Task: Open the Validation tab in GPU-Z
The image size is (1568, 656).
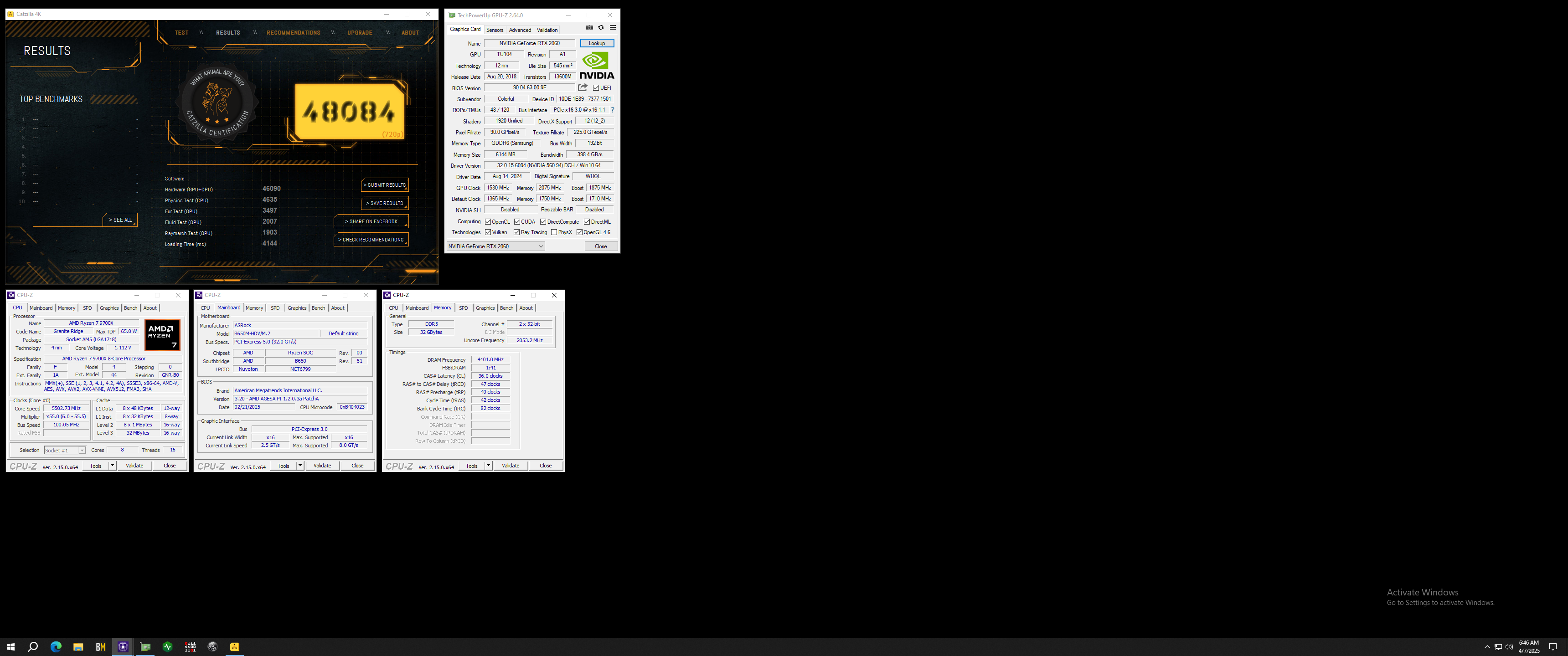Action: point(547,30)
